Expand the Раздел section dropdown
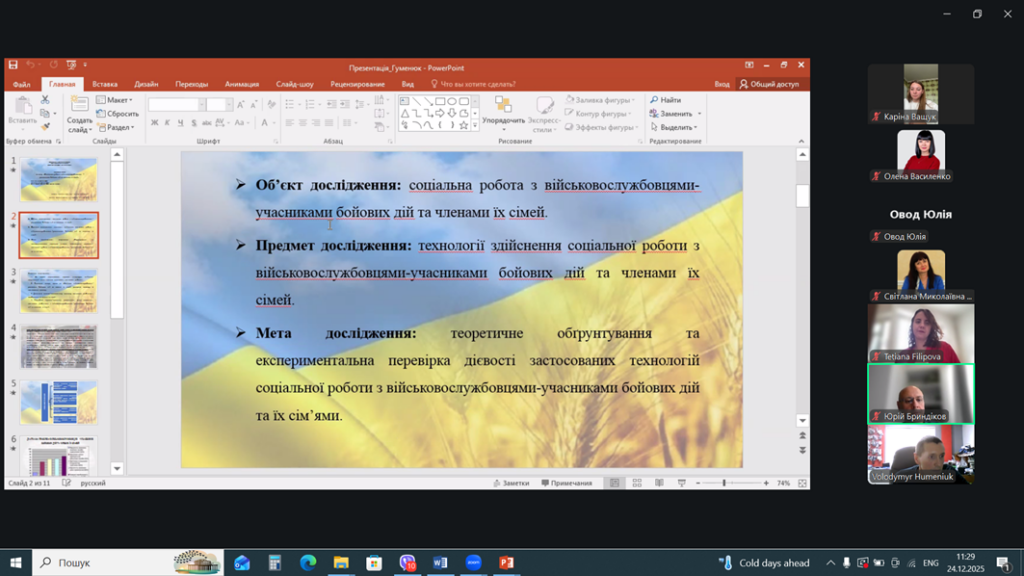The image size is (1024, 576). [119, 127]
